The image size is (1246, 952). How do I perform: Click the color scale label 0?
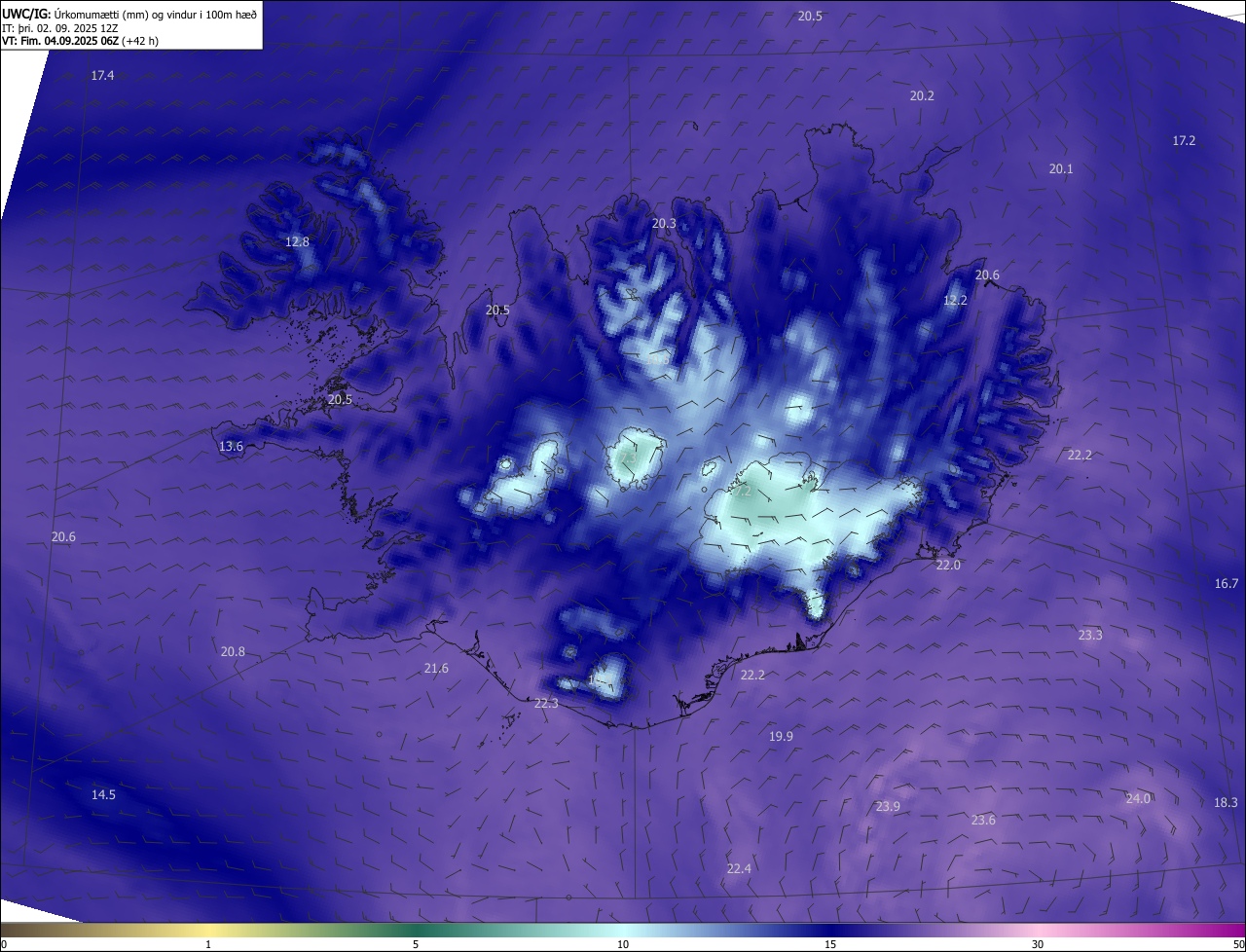(x=4, y=944)
